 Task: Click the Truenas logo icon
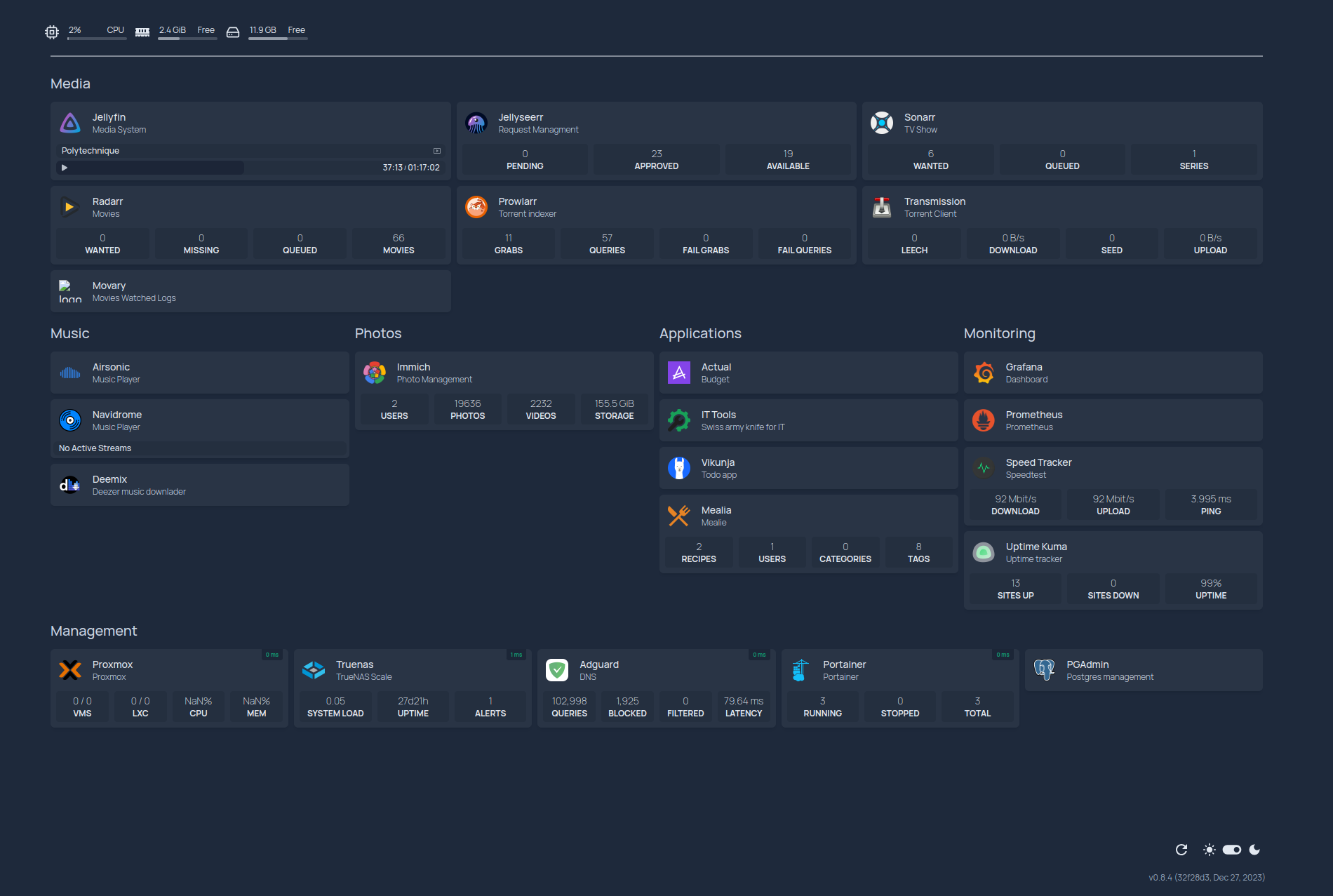tap(314, 670)
